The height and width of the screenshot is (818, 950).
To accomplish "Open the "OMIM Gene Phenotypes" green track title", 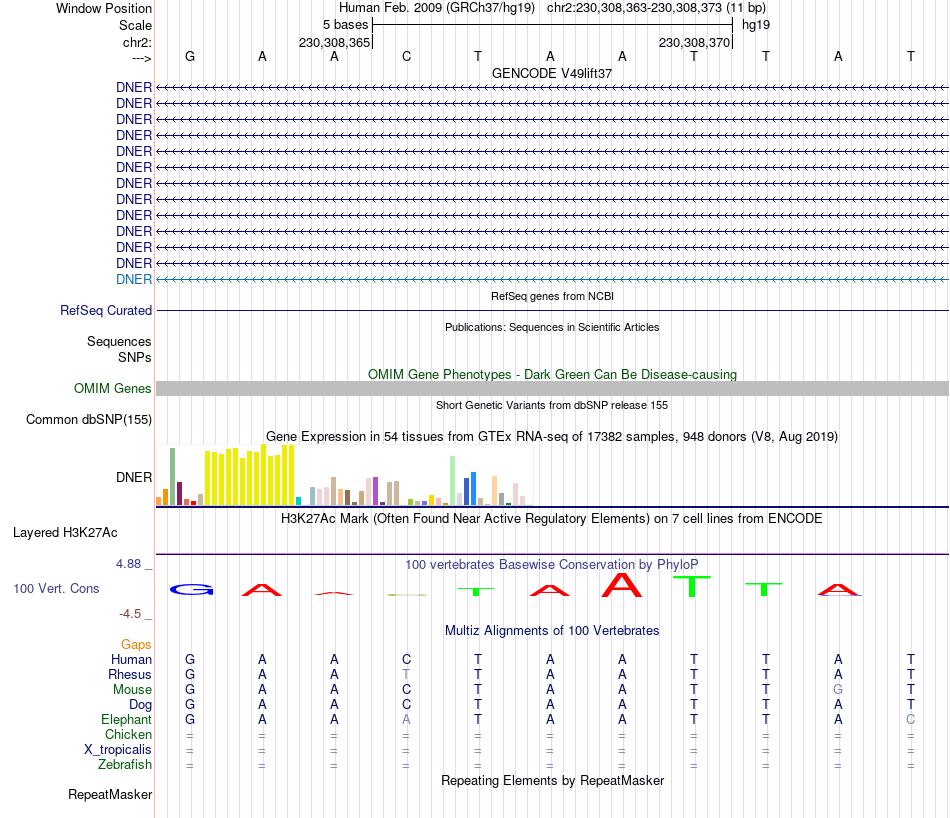I will [x=552, y=374].
